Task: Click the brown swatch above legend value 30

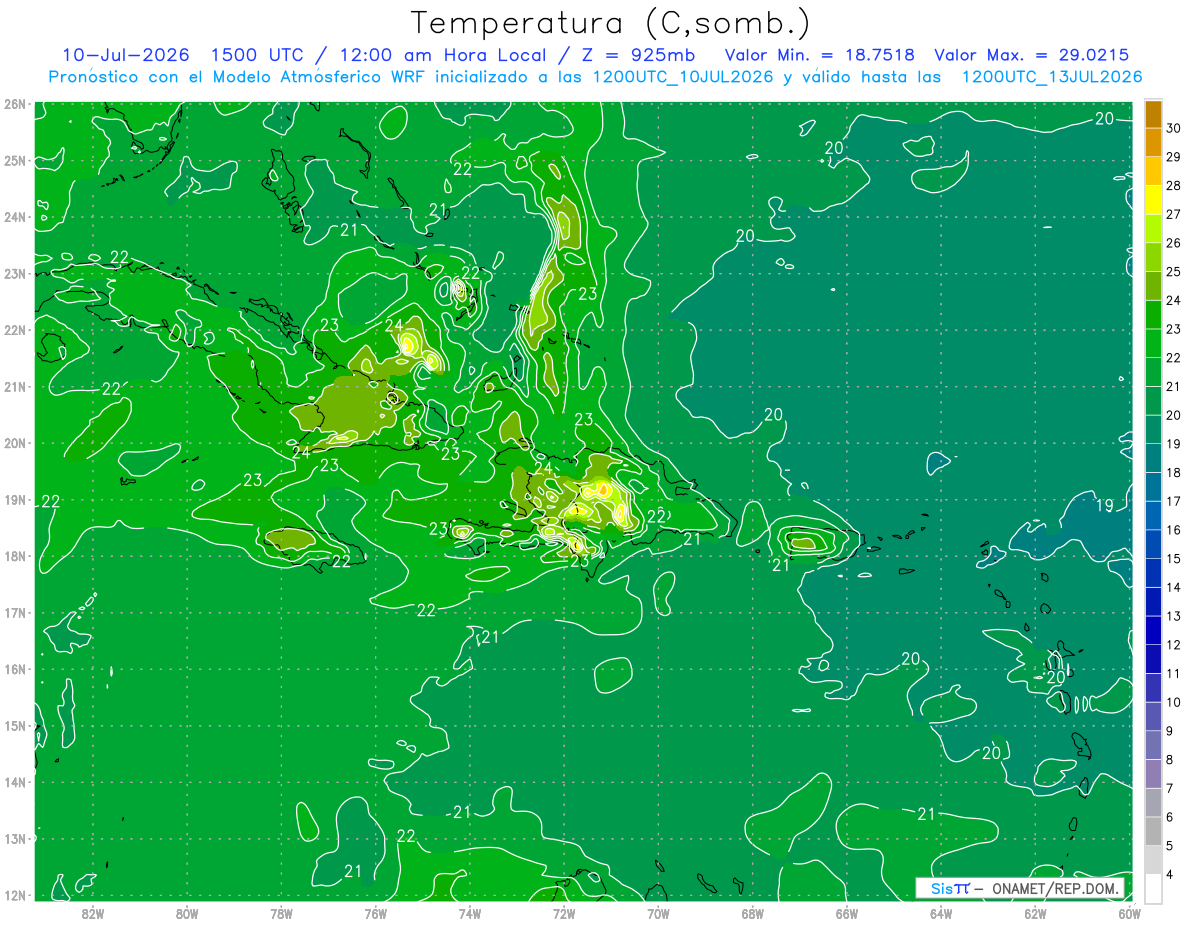Action: [1153, 114]
